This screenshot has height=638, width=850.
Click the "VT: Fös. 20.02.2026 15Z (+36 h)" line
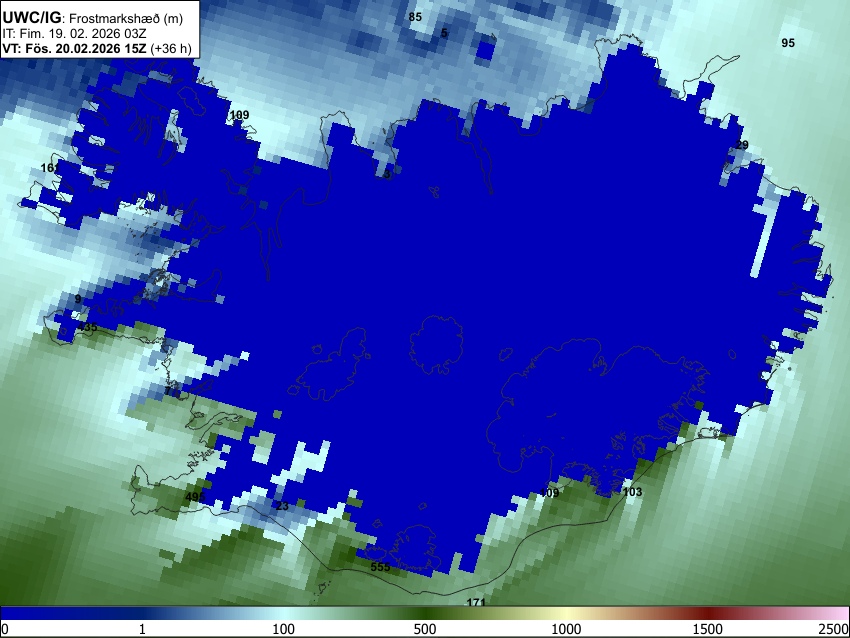97,49
